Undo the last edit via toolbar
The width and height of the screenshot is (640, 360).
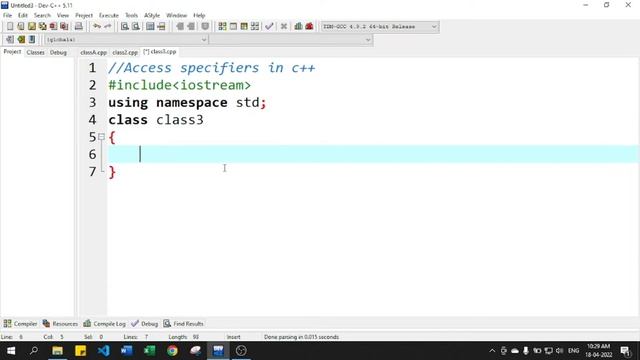[x=97, y=27]
